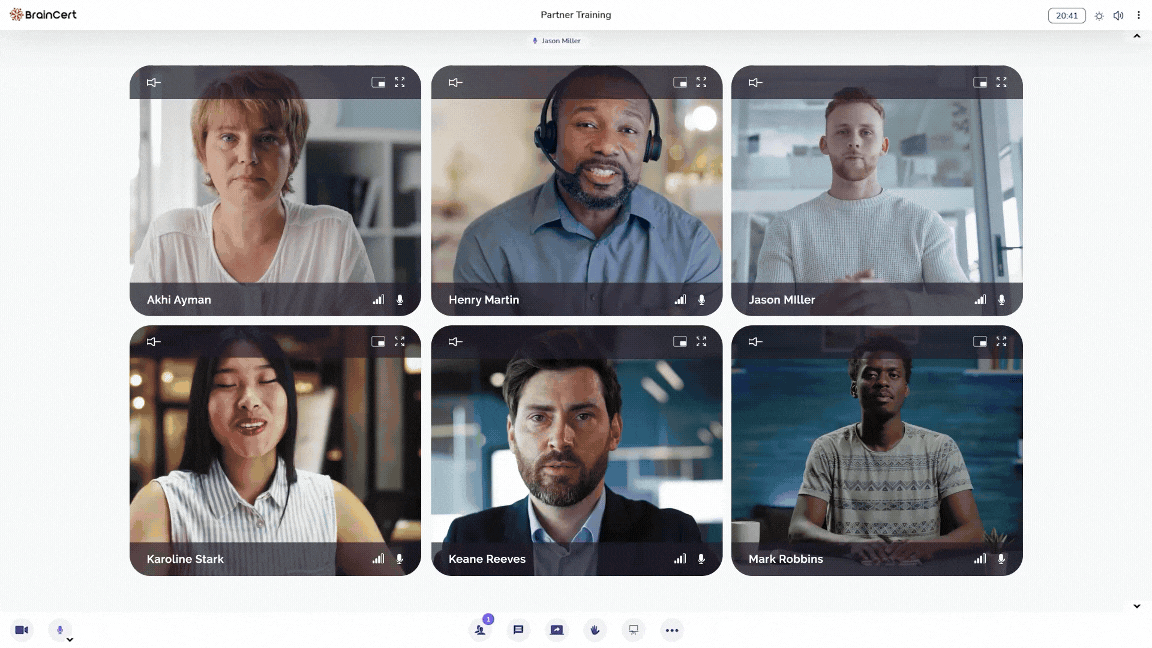The height and width of the screenshot is (648, 1152).
Task: Collapse bottom toolbar with down chevron
Action: pyautogui.click(x=1136, y=606)
